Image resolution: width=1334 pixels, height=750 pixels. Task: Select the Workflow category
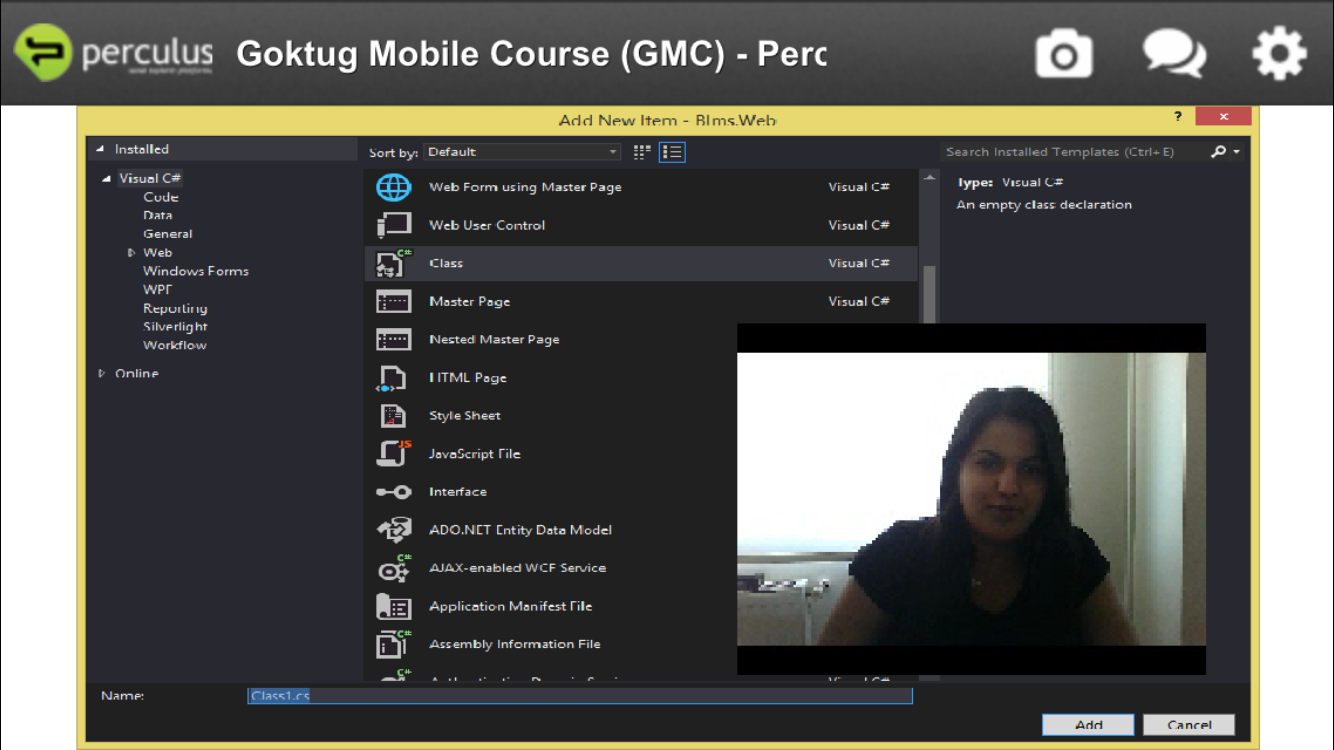tap(174, 345)
